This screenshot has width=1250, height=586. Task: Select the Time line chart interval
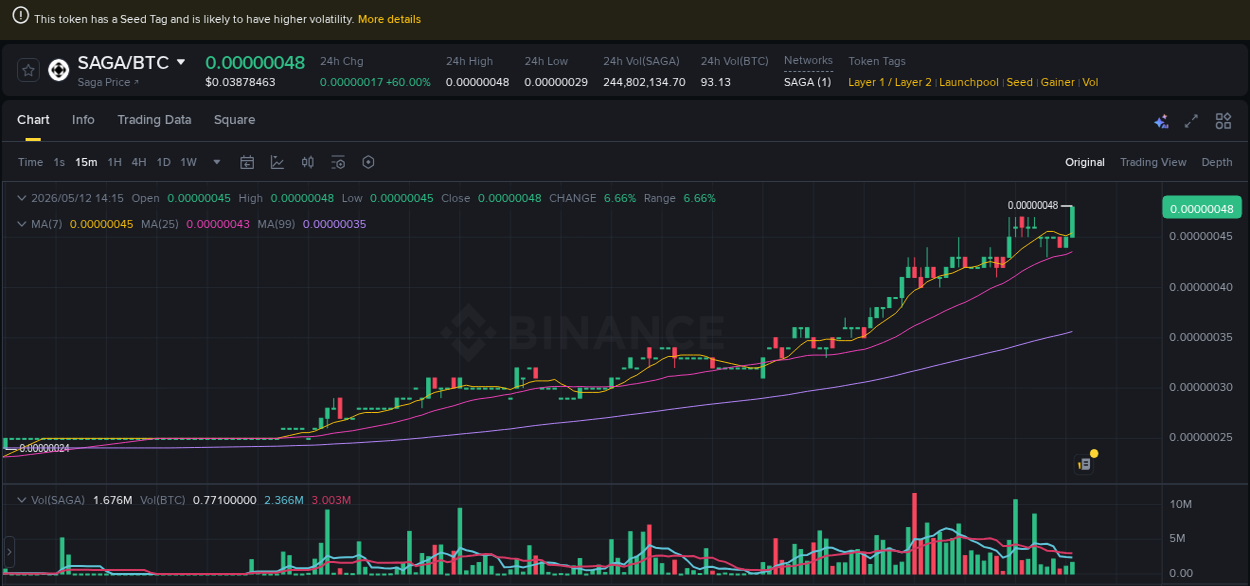tap(30, 162)
